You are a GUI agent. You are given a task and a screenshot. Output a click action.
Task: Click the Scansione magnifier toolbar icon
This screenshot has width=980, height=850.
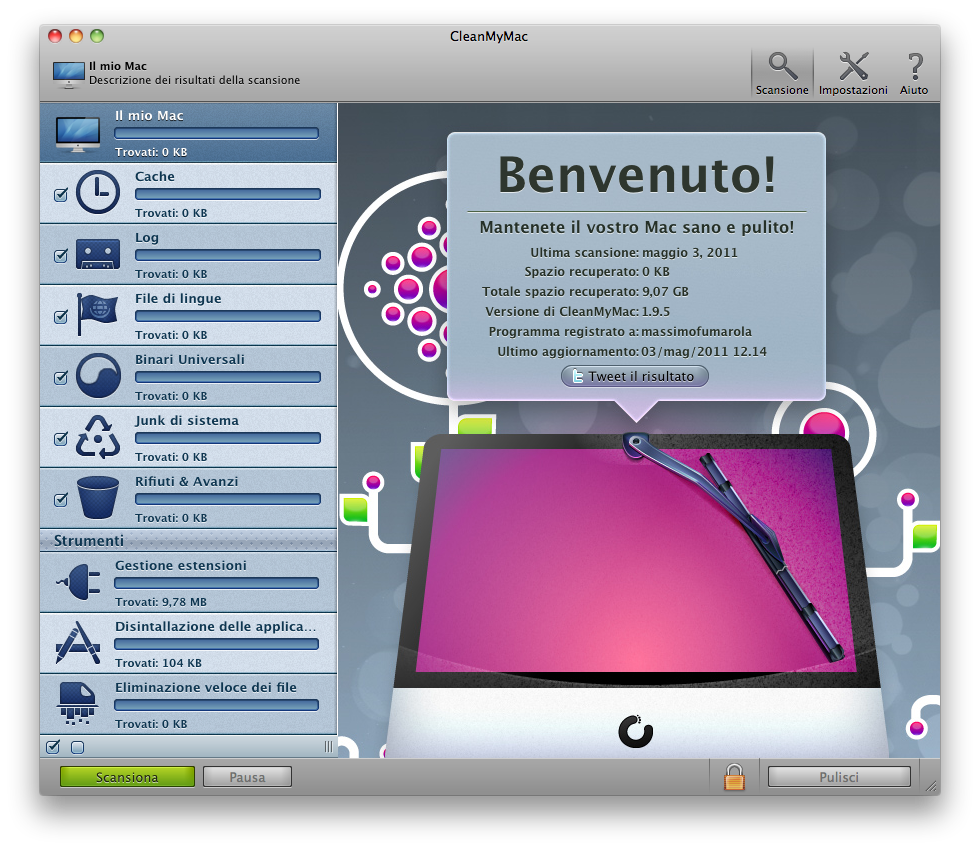[782, 67]
